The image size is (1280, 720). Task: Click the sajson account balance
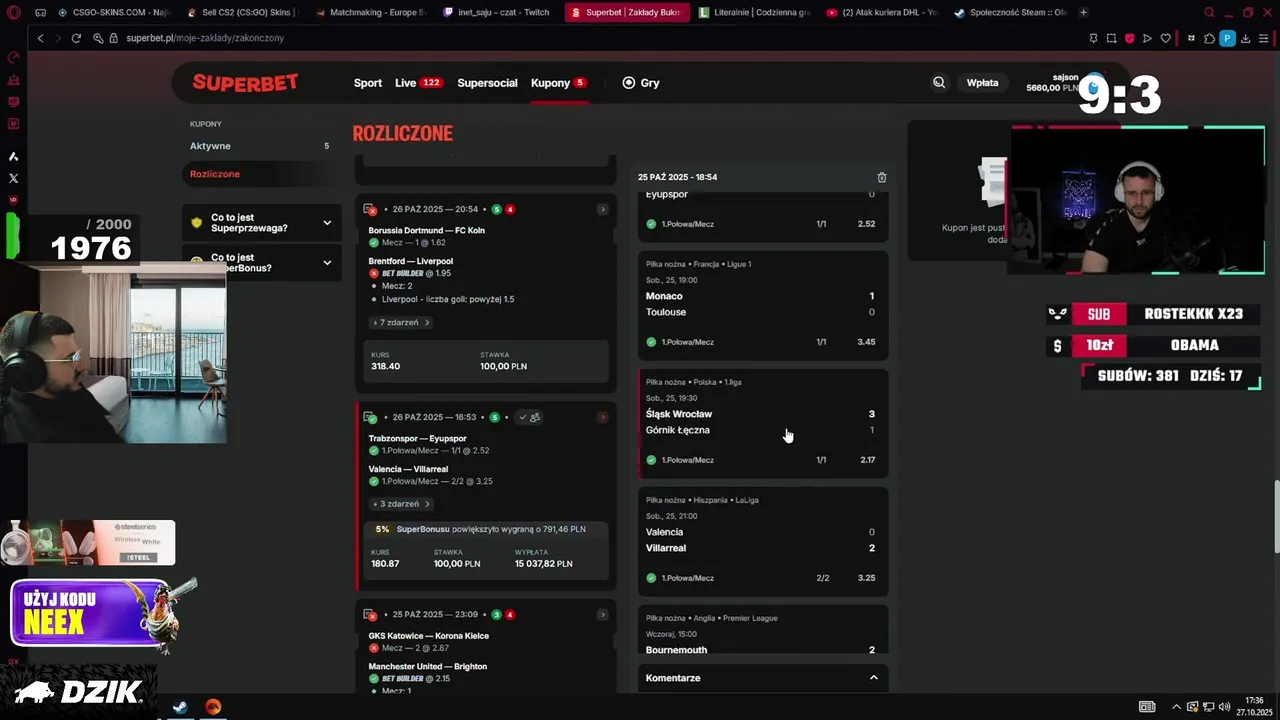pos(1051,82)
